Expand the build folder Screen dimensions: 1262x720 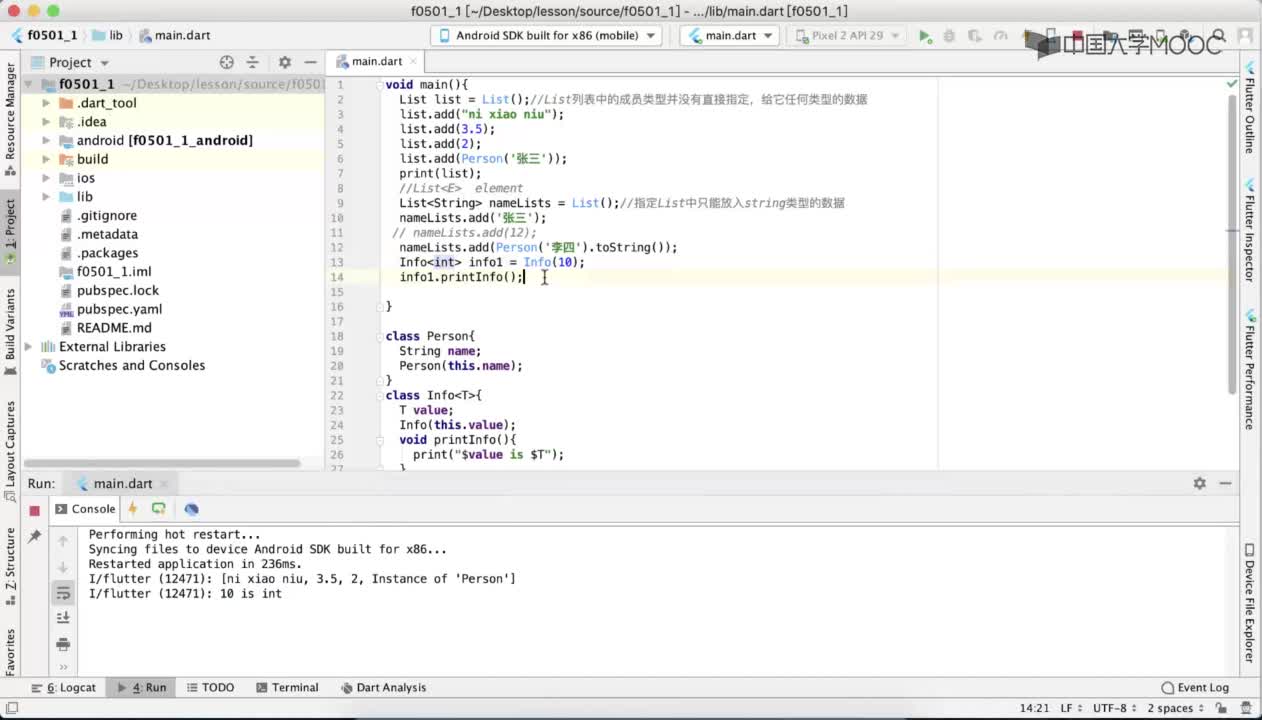pyautogui.click(x=46, y=159)
